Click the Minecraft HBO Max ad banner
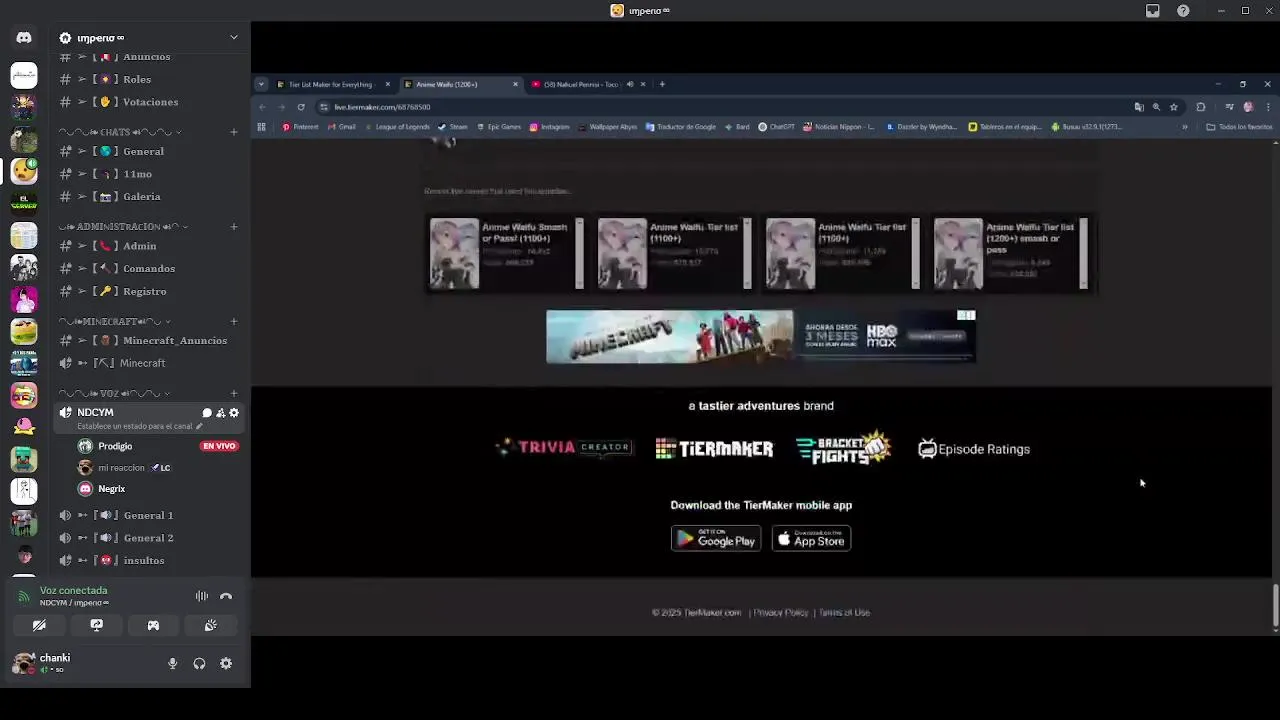The image size is (1280, 720). 761,336
